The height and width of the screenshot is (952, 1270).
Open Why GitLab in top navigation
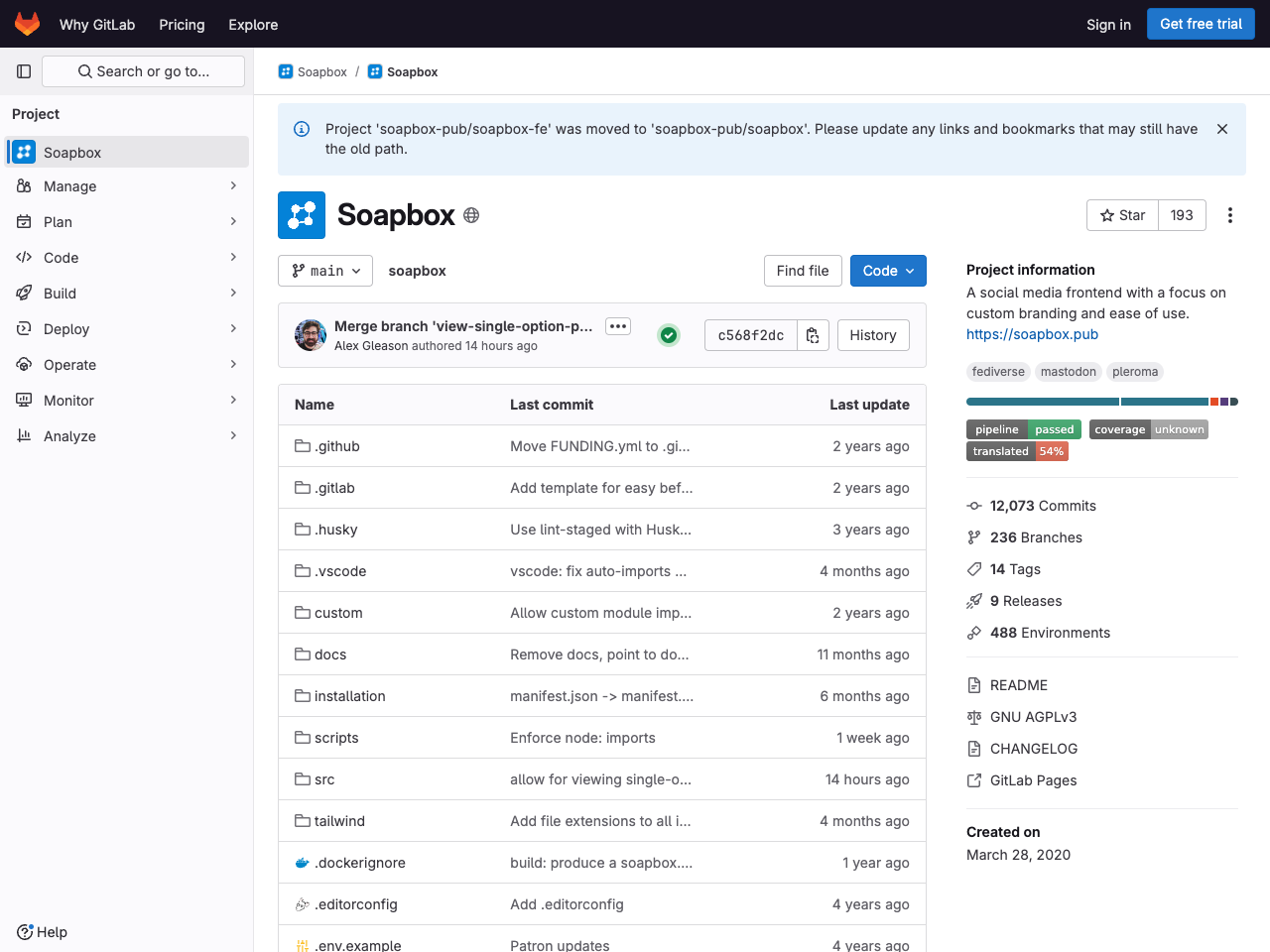pos(97,25)
